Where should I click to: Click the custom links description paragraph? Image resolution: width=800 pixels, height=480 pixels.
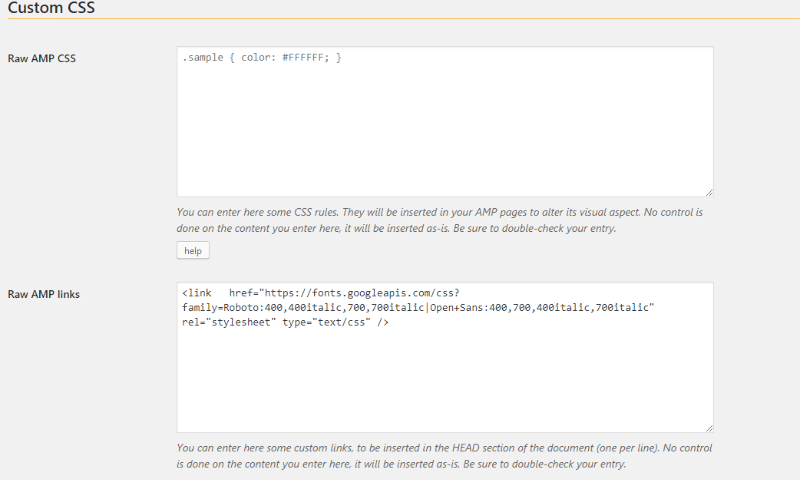point(444,456)
